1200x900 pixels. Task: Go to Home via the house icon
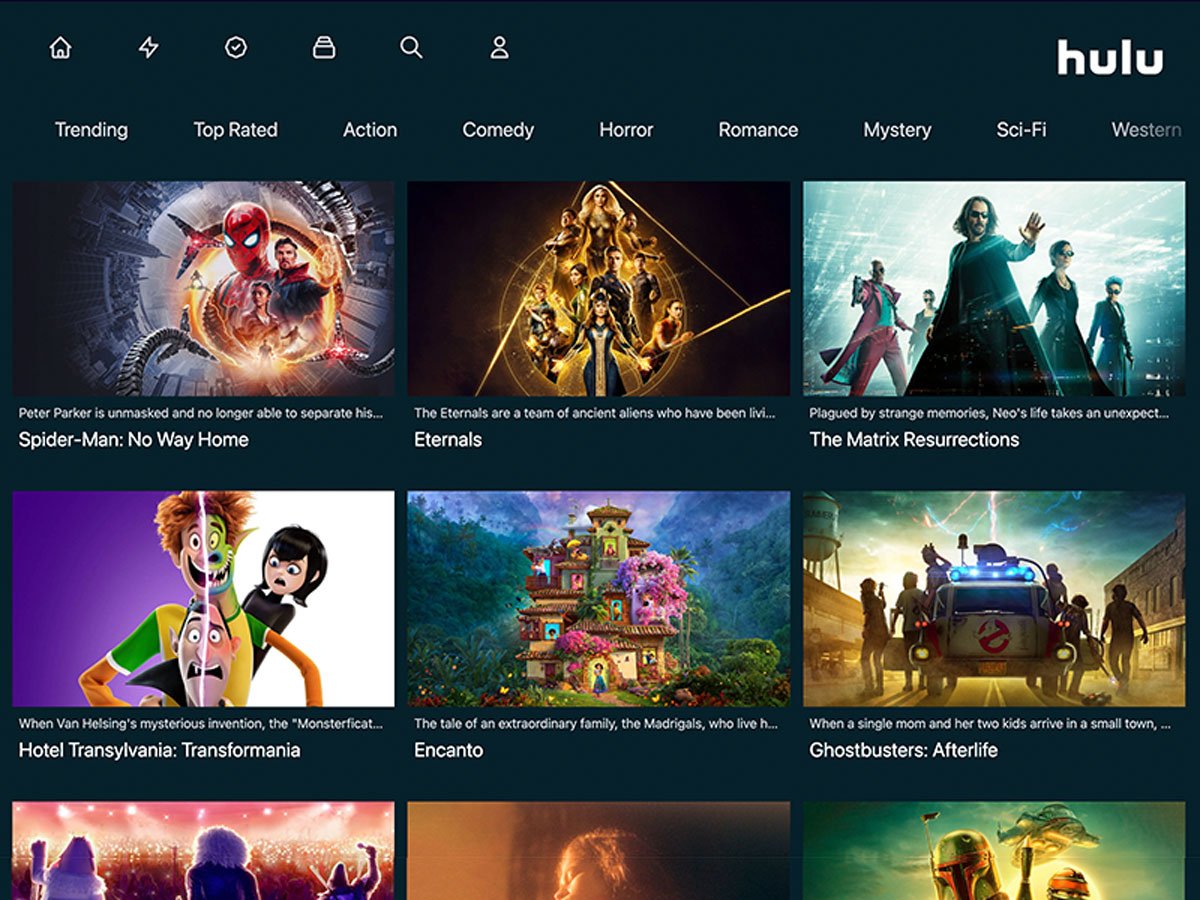[x=61, y=48]
